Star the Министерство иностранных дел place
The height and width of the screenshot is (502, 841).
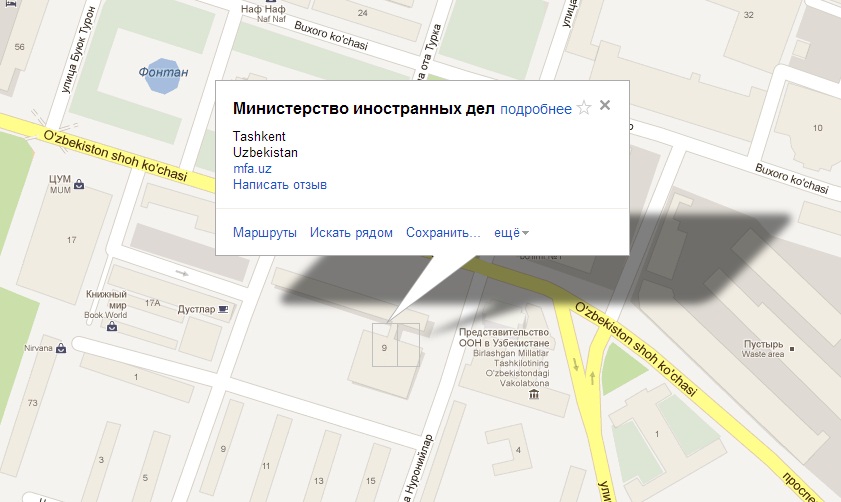tap(584, 108)
